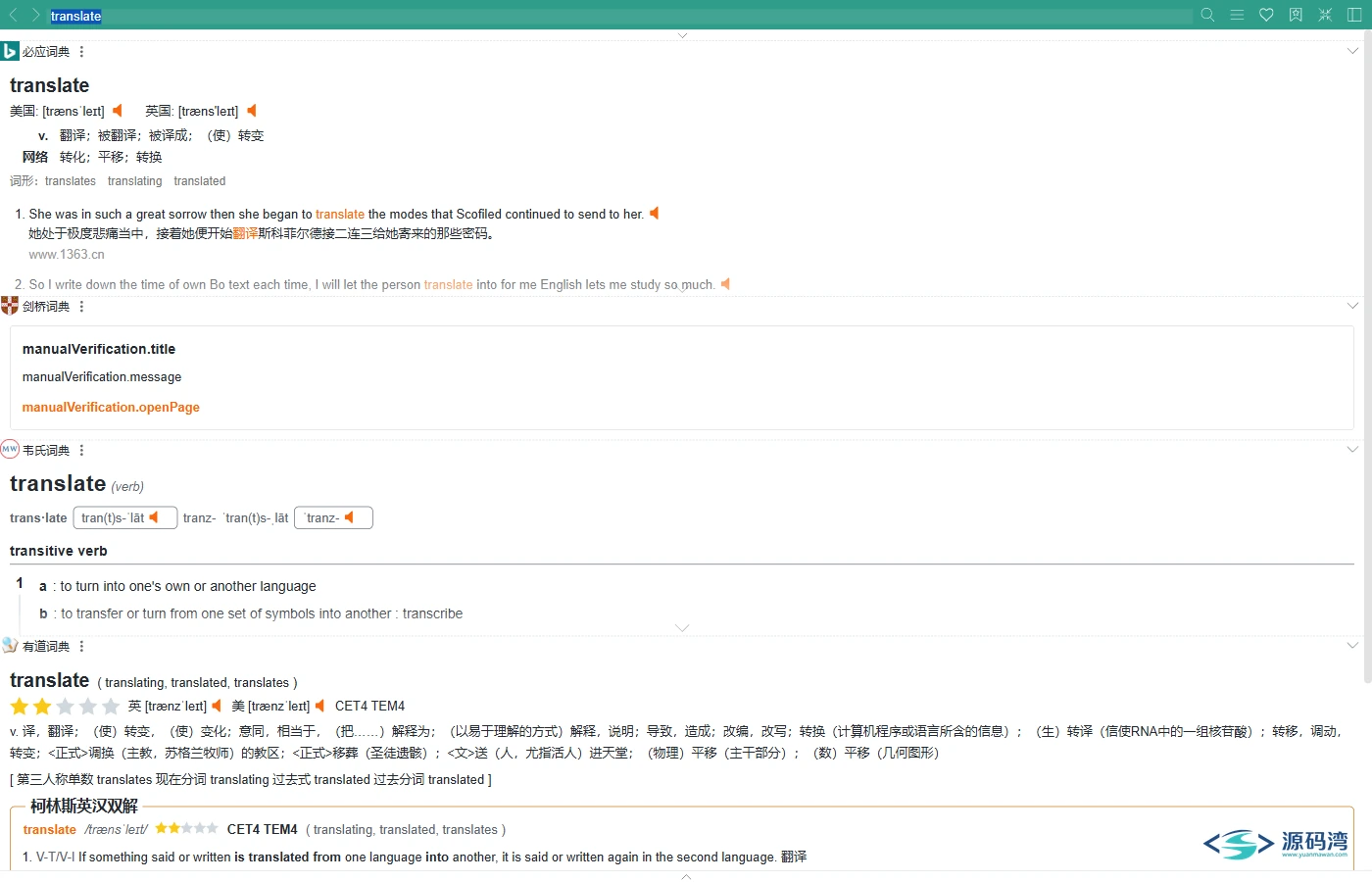1372x882 pixels.
Task: Click the collapse-all arrows icon
Action: (x=1325, y=15)
